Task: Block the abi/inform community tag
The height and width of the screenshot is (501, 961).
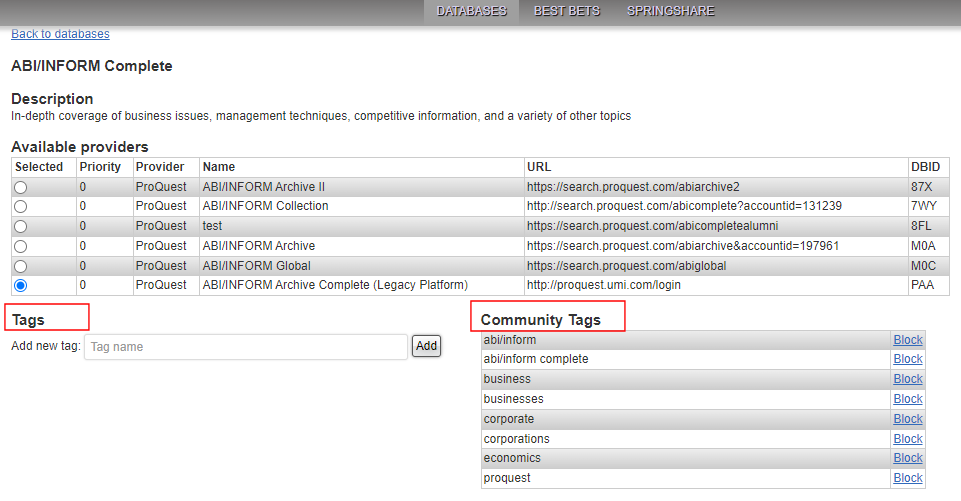Action: pos(908,340)
